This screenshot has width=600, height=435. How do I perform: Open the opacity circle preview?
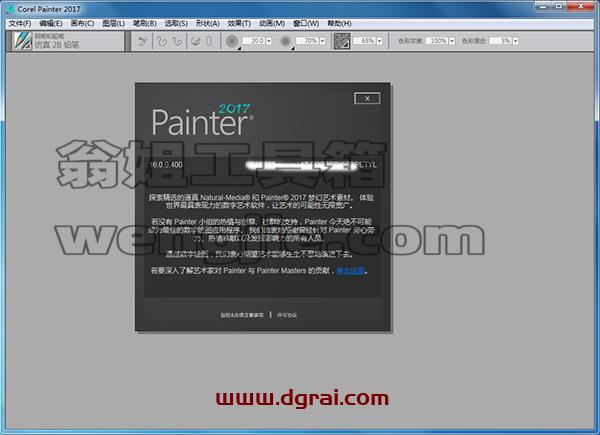pyautogui.click(x=285, y=41)
